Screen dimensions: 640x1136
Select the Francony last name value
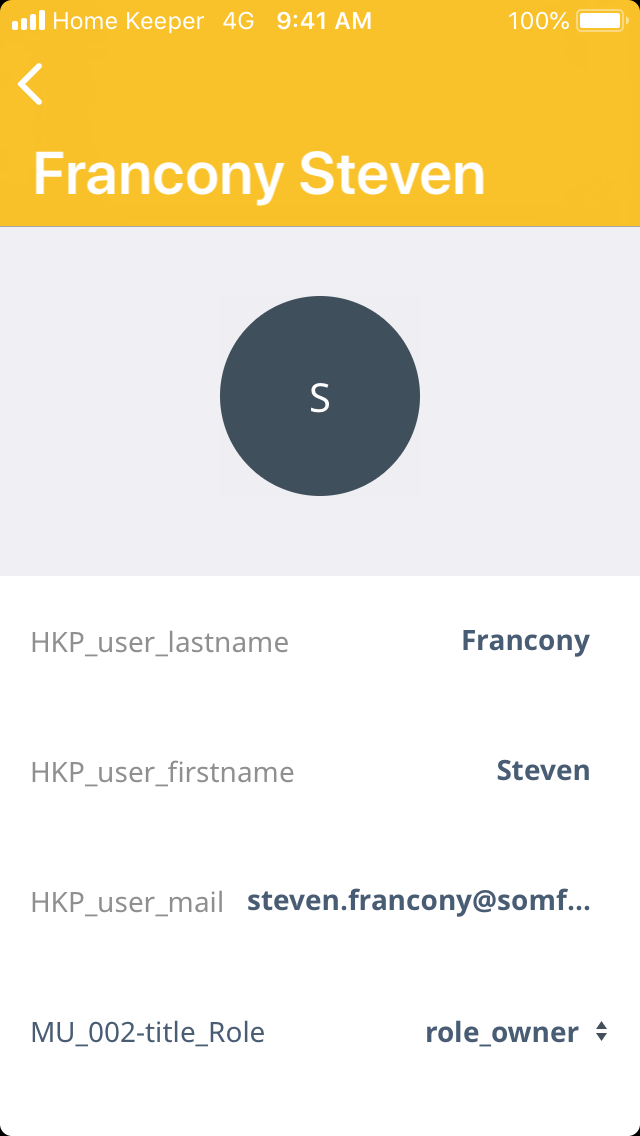coord(525,641)
